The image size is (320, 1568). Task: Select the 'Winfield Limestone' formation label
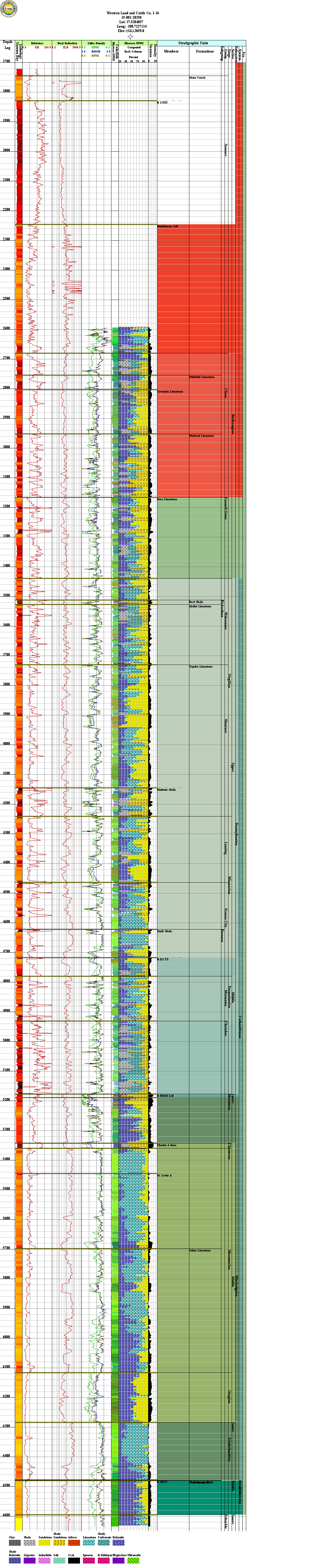[201, 377]
